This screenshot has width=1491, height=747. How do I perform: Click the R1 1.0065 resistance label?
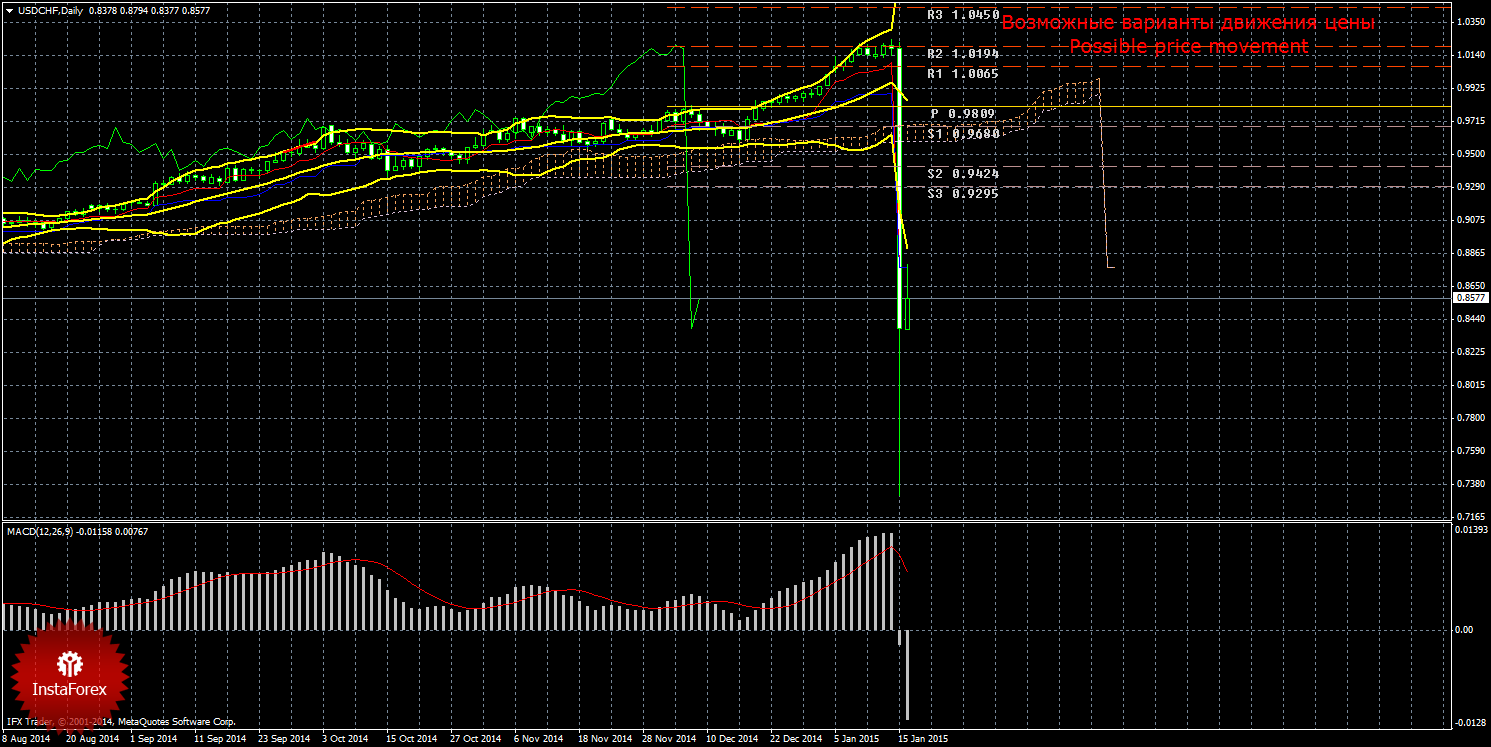point(963,73)
